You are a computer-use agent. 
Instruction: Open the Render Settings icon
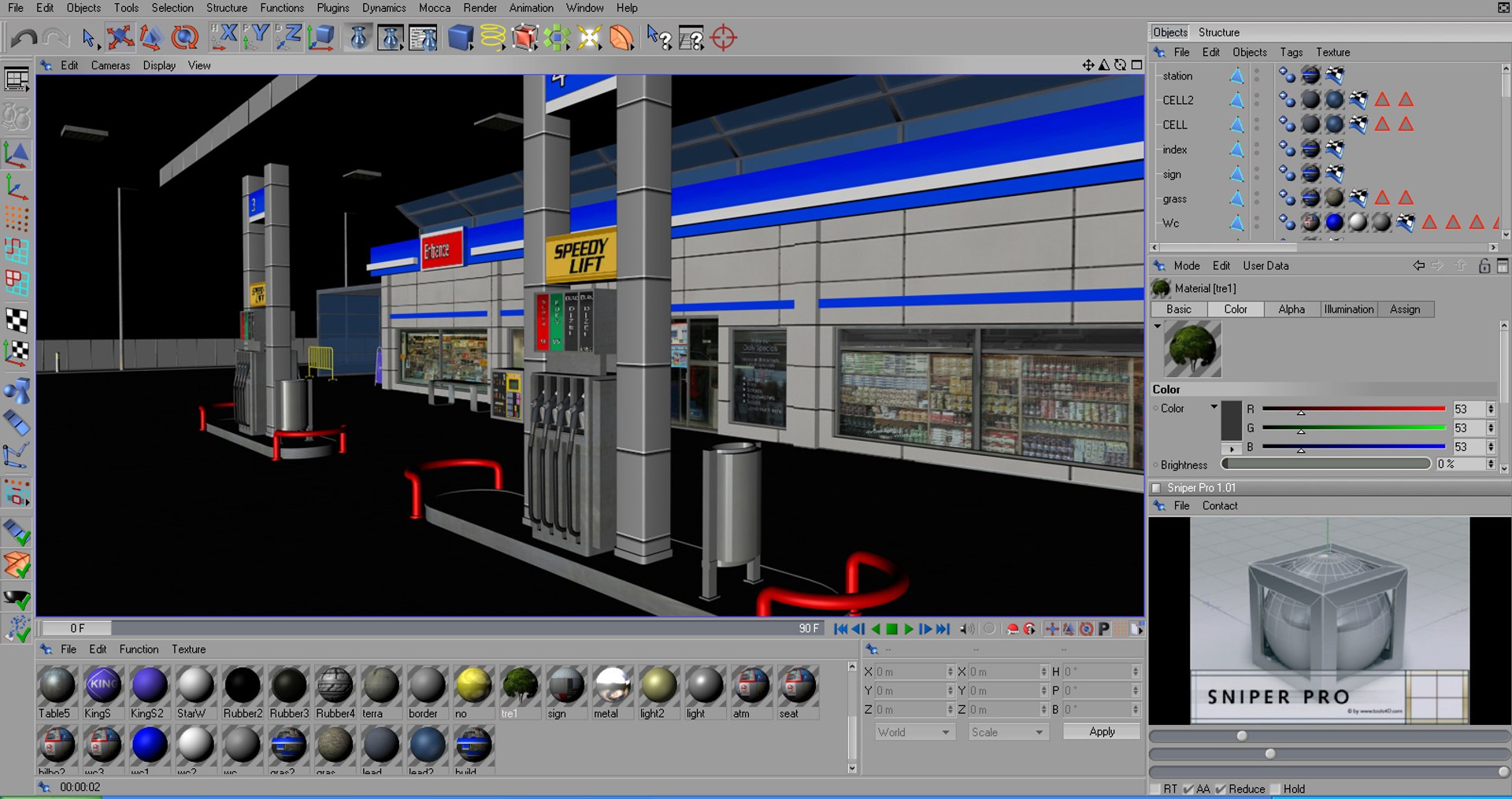coord(423,37)
